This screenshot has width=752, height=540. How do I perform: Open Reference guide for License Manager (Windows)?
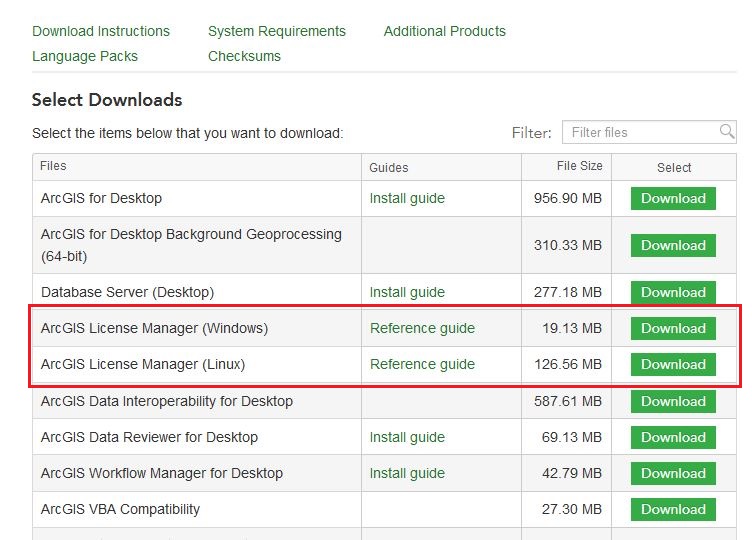pos(422,328)
